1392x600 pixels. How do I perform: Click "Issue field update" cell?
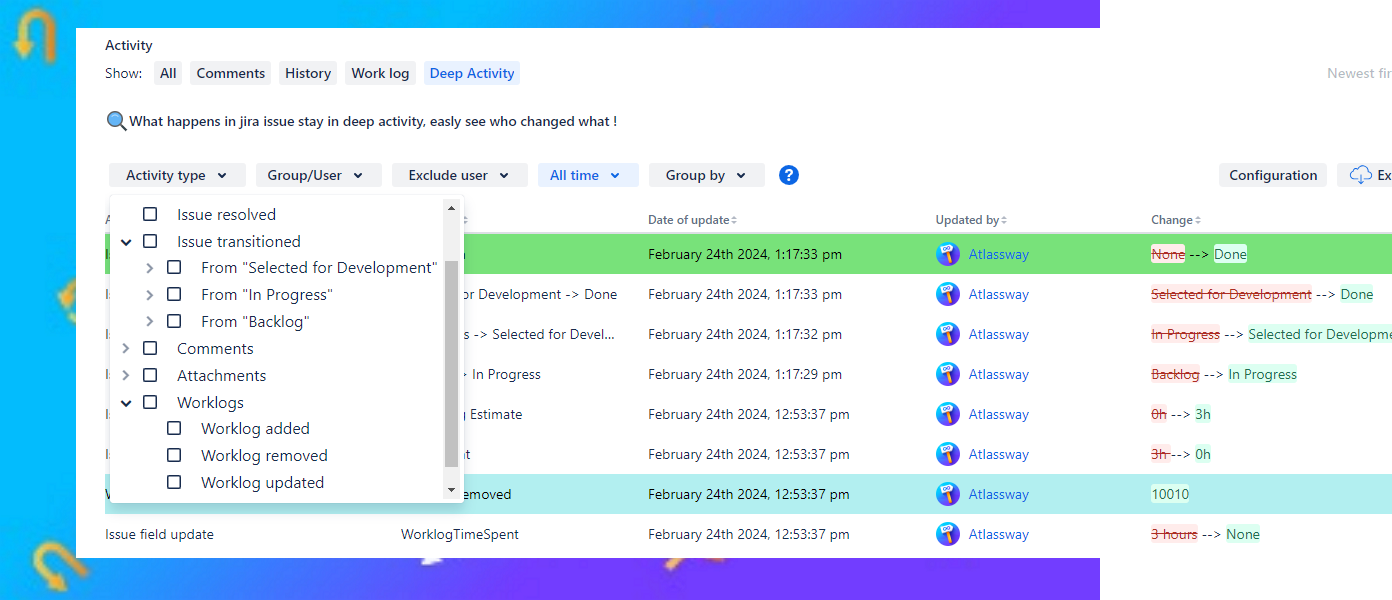[159, 534]
